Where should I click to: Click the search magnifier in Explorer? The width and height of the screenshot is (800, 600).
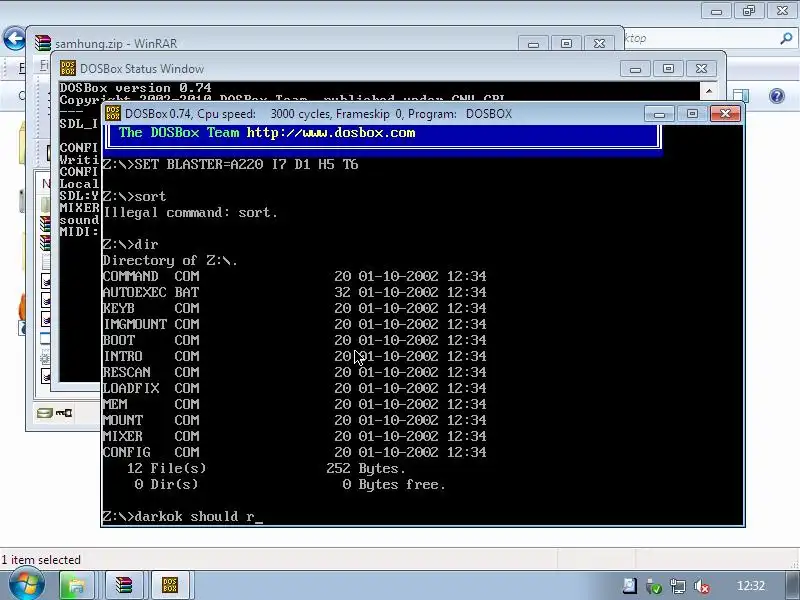click(x=786, y=38)
